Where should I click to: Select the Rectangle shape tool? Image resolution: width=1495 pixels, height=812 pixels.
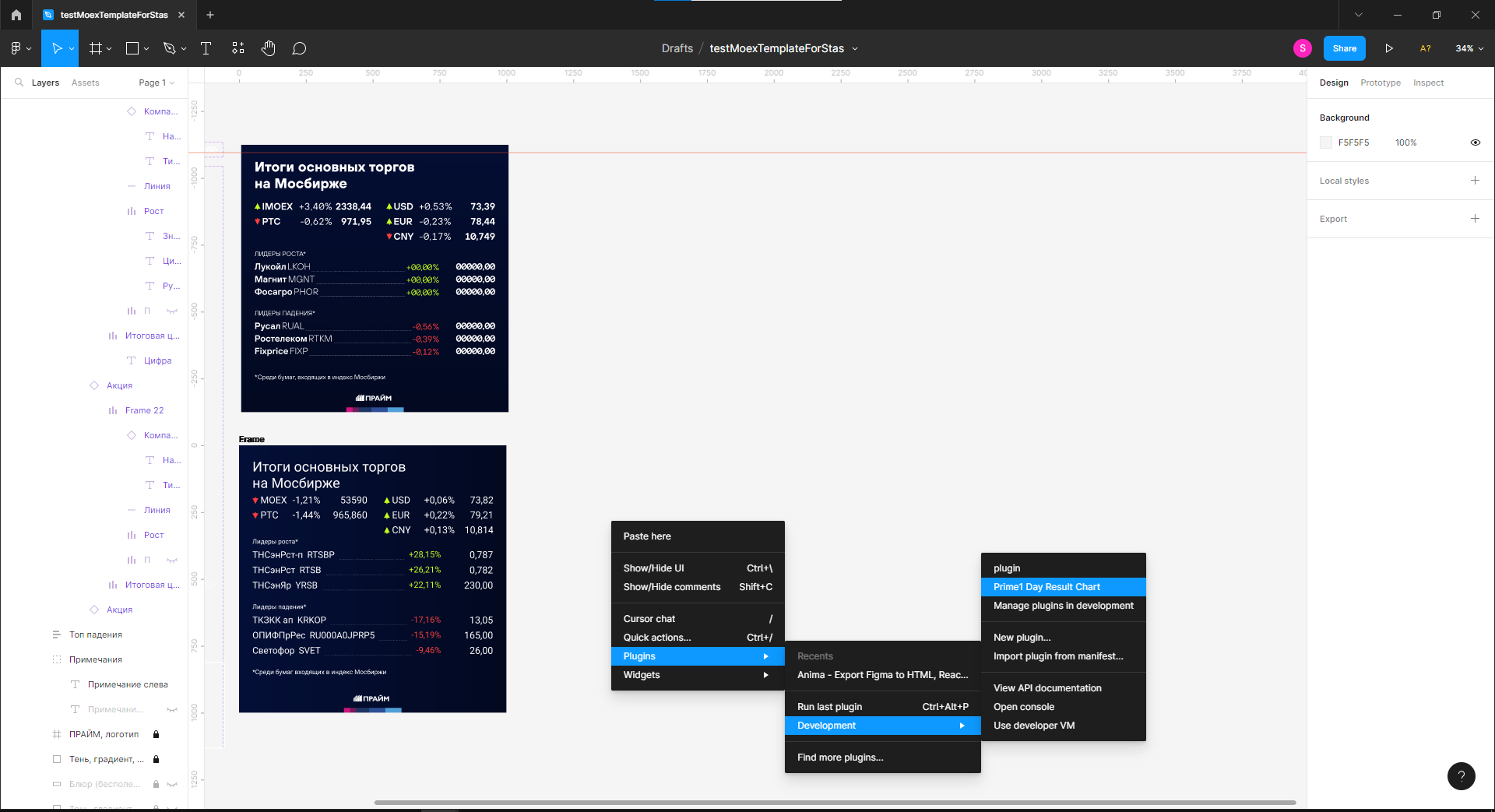132,48
